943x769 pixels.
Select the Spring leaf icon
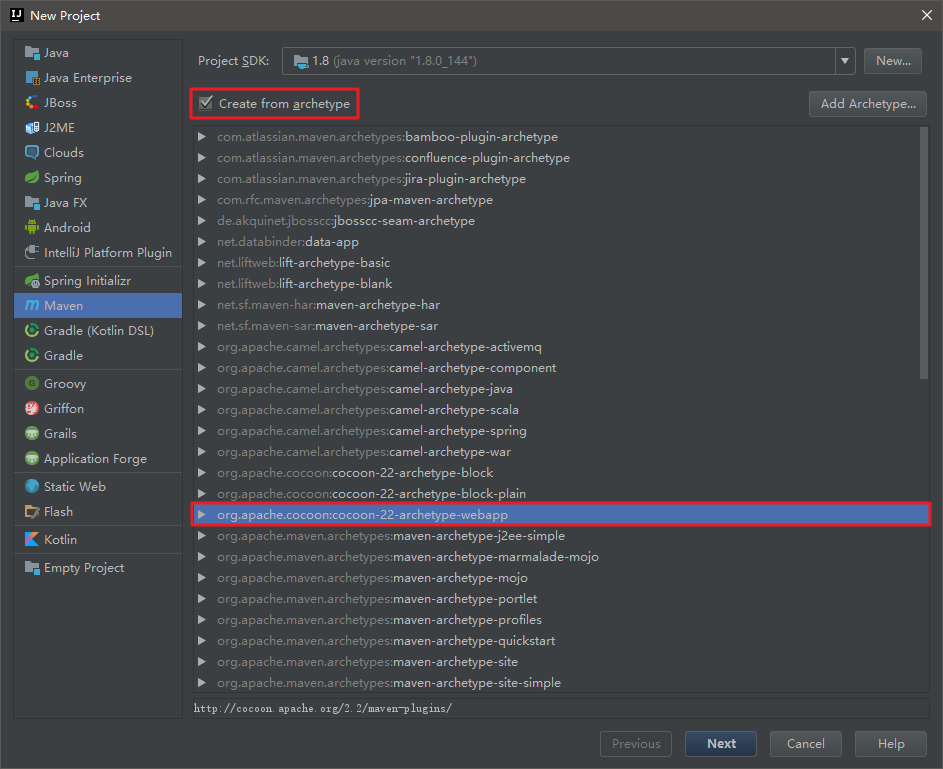[x=32, y=178]
